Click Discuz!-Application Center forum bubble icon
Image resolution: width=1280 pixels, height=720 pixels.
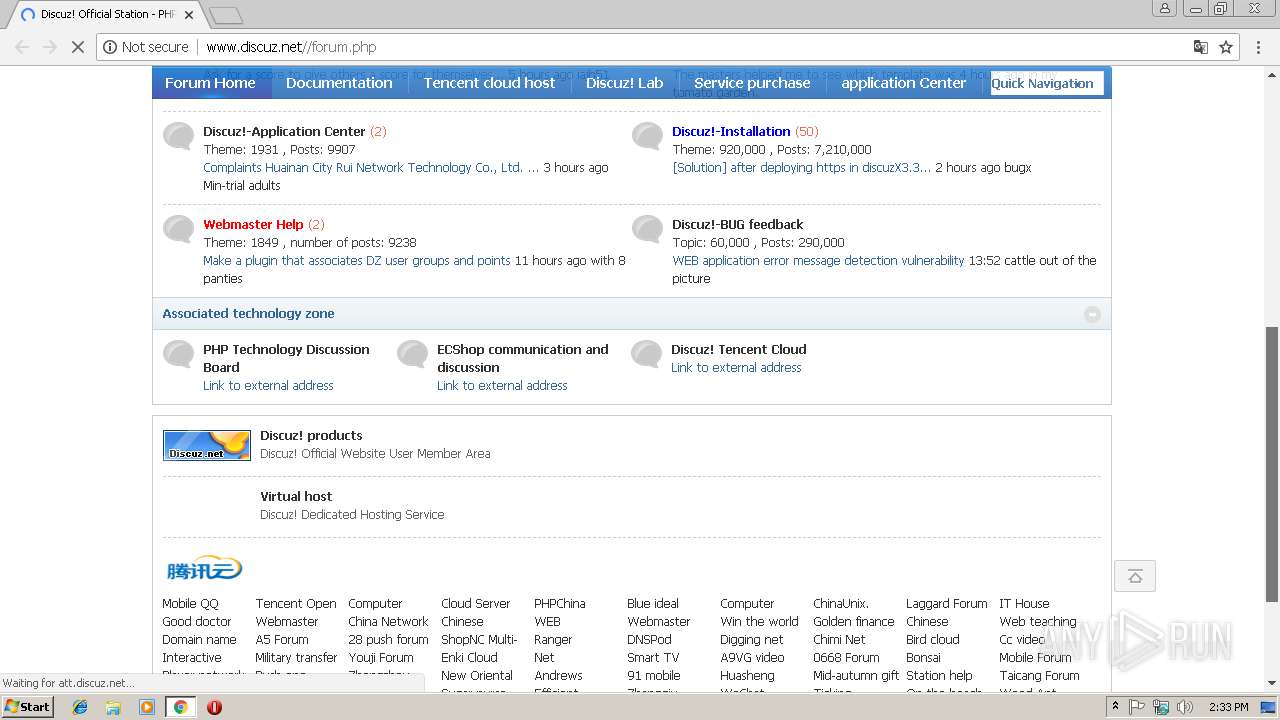(178, 136)
